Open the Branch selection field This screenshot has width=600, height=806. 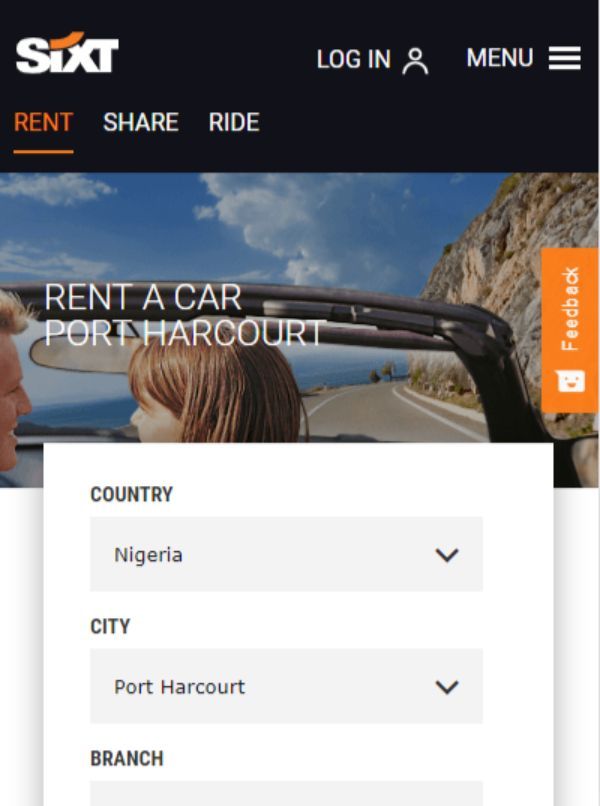[286, 793]
